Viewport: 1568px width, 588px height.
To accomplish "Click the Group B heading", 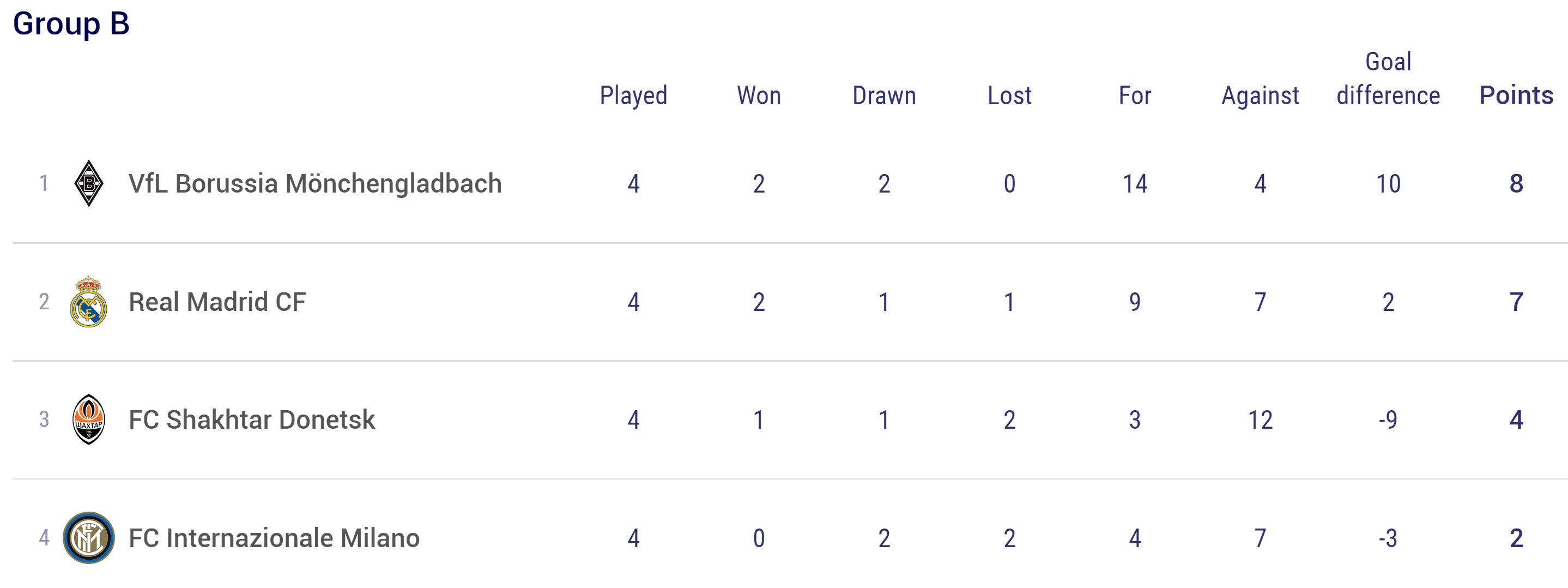I will tap(71, 24).
